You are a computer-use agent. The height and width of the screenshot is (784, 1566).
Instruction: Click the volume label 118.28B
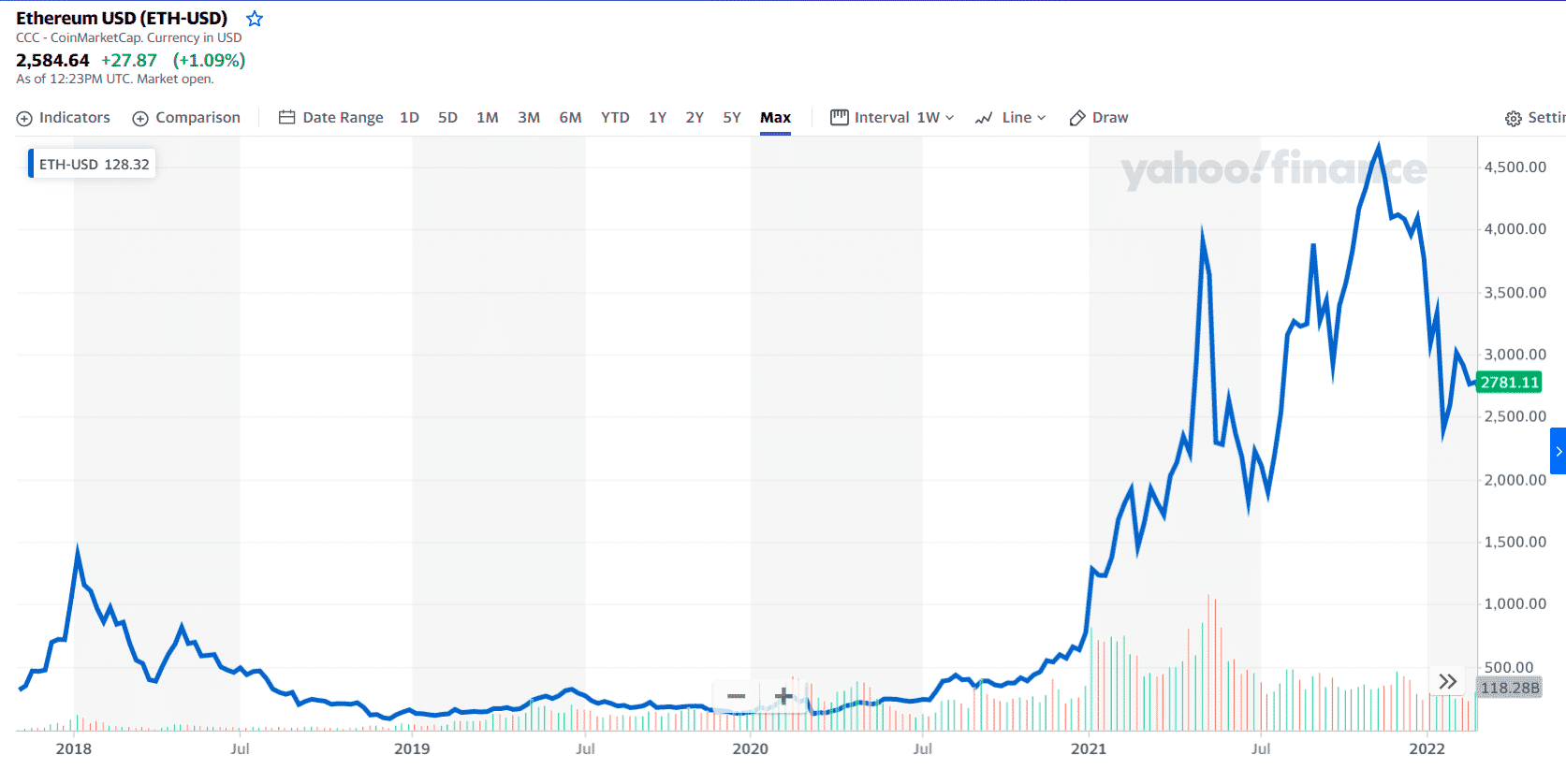point(1509,689)
